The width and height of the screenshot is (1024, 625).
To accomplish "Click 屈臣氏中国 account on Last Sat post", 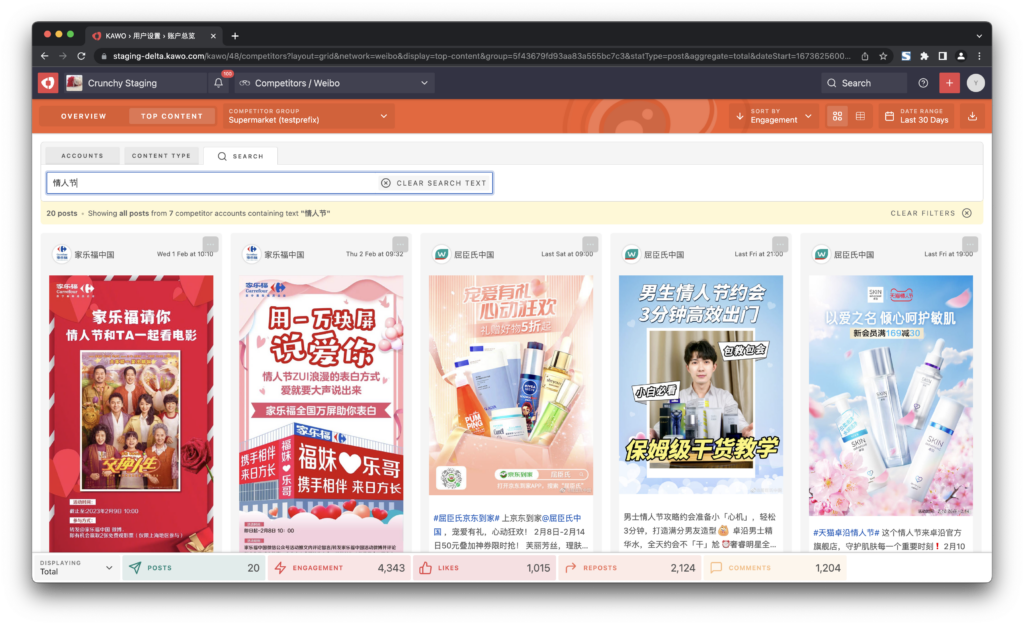I will pos(473,254).
